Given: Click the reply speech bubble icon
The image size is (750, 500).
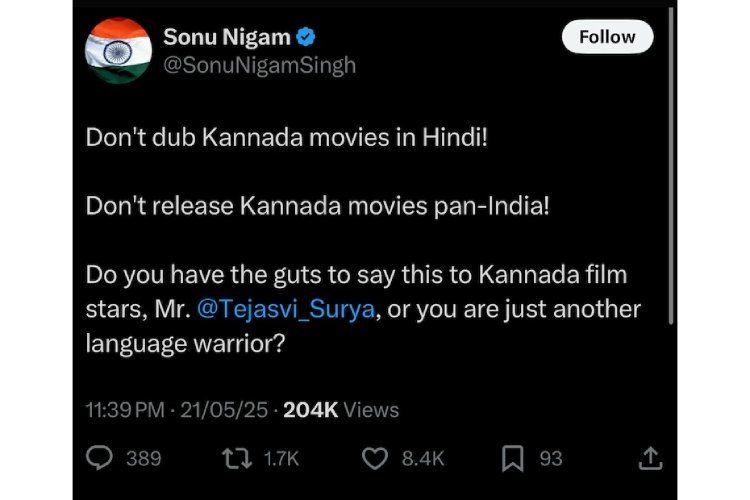Looking at the screenshot, I should tap(100, 458).
